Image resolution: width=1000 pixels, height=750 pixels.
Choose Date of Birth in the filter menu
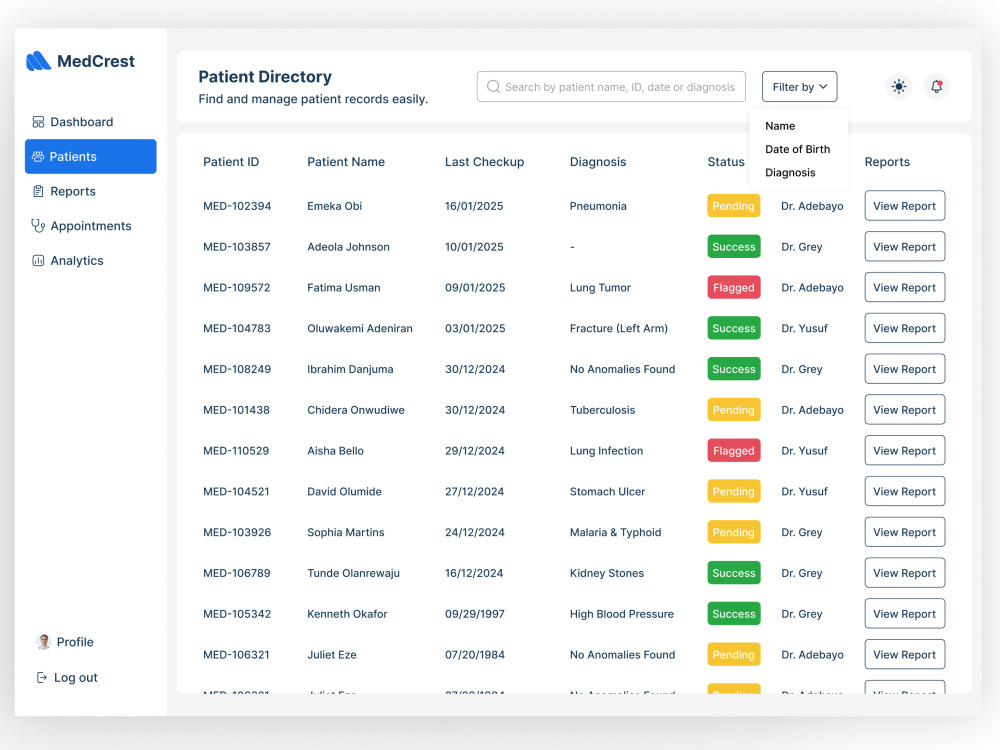[x=797, y=149]
